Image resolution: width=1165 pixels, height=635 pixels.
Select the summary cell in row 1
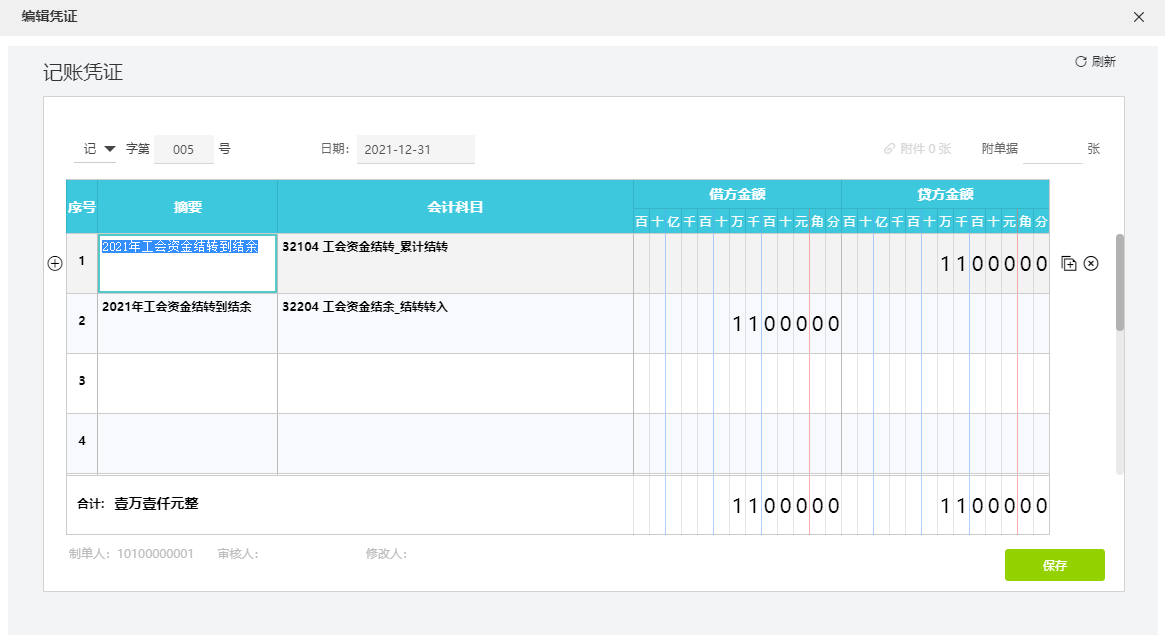coord(187,264)
